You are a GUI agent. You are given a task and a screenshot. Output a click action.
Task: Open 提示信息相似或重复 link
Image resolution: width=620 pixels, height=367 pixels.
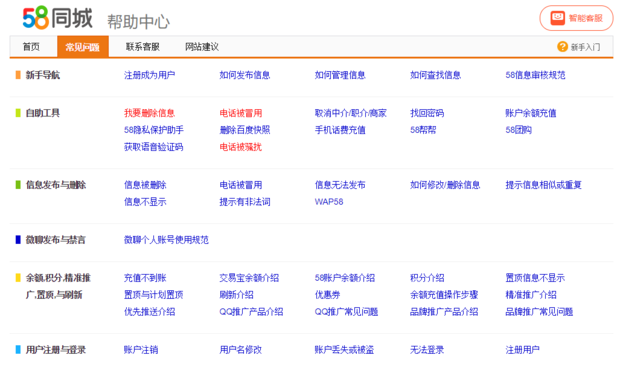(x=544, y=185)
